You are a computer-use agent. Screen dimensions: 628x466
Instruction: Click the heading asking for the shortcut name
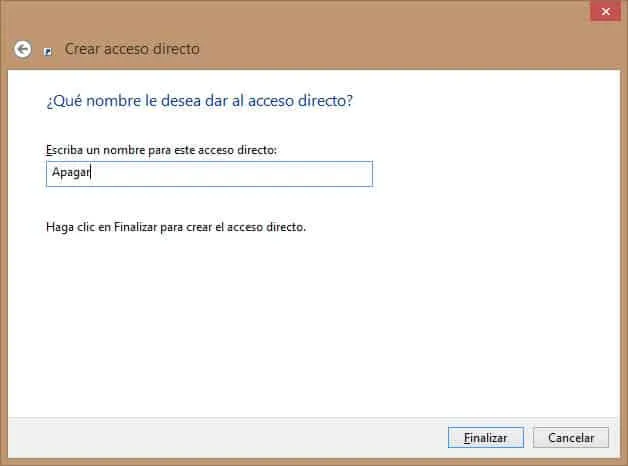pos(200,101)
